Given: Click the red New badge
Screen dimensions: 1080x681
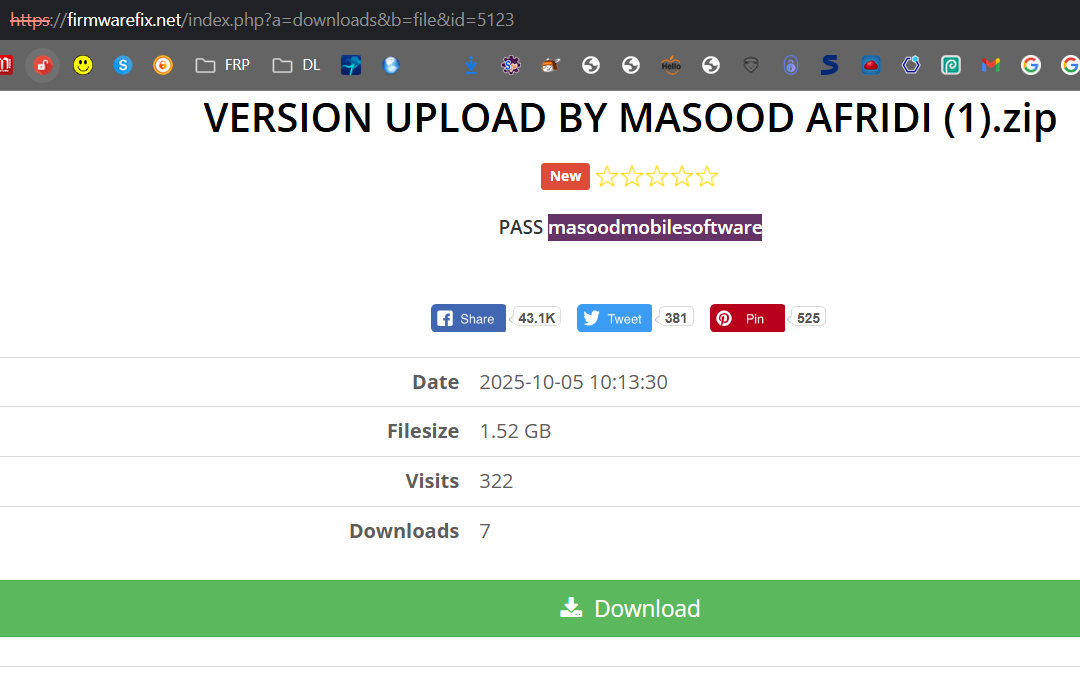Looking at the screenshot, I should [x=565, y=176].
